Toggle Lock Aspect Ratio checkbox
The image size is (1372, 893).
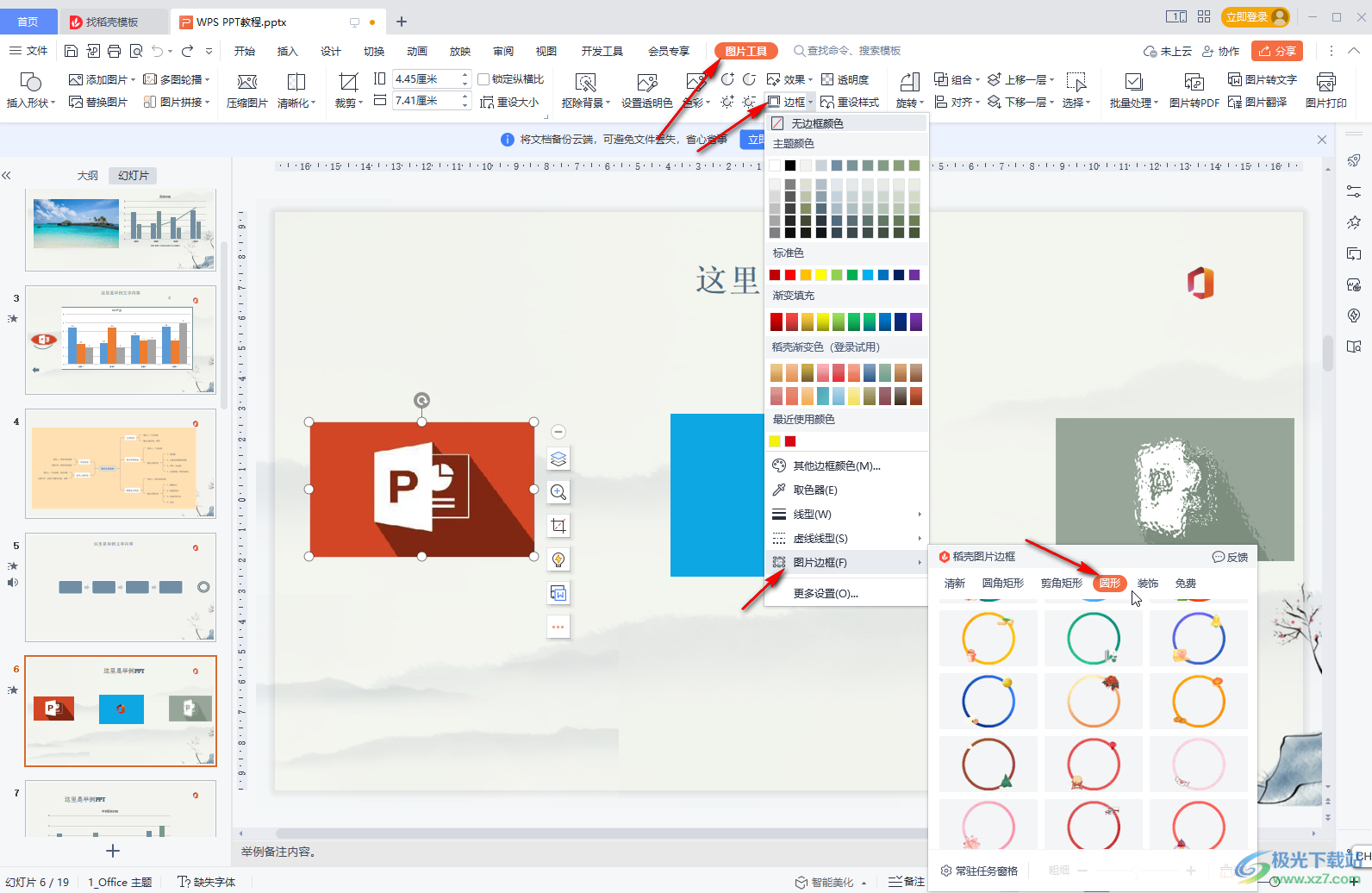pyautogui.click(x=483, y=79)
